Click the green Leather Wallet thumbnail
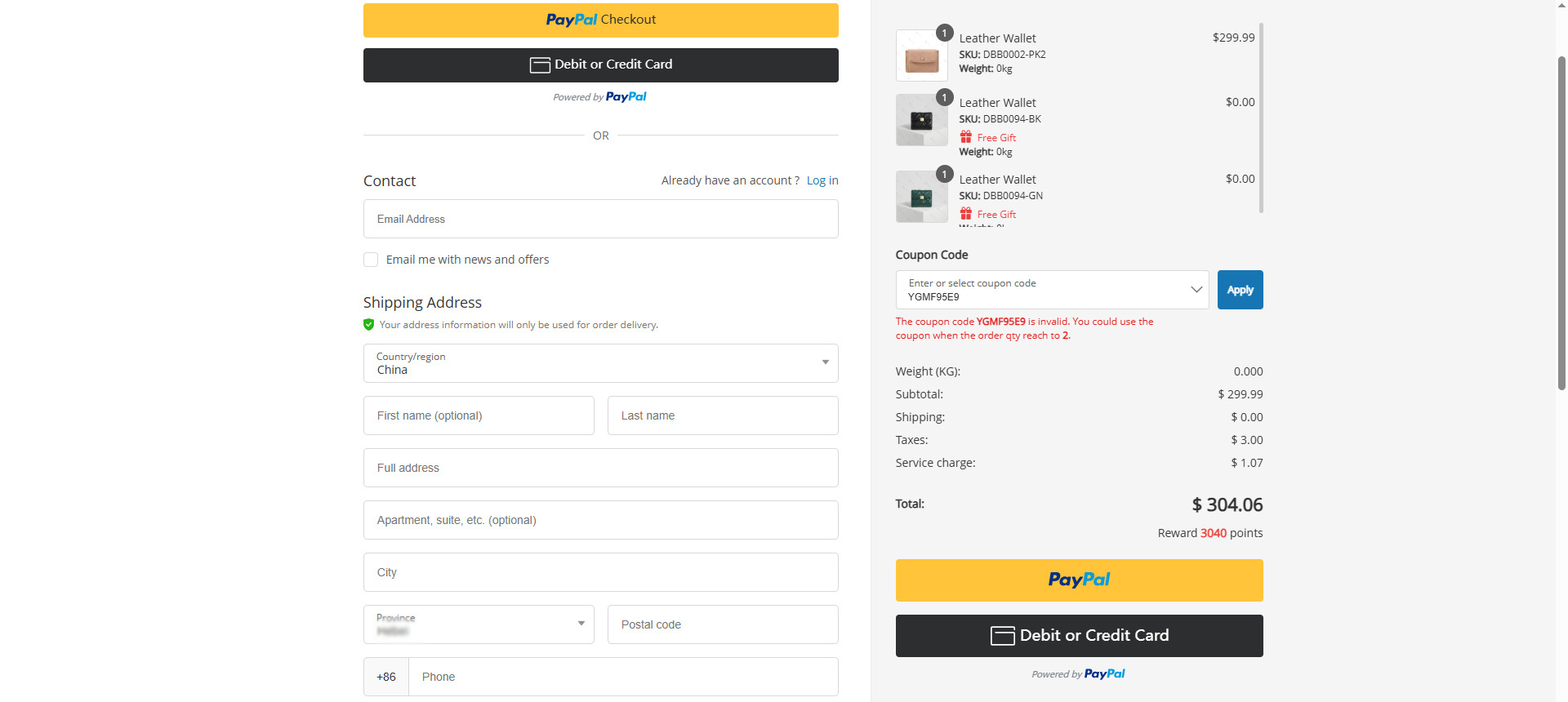 (x=921, y=197)
